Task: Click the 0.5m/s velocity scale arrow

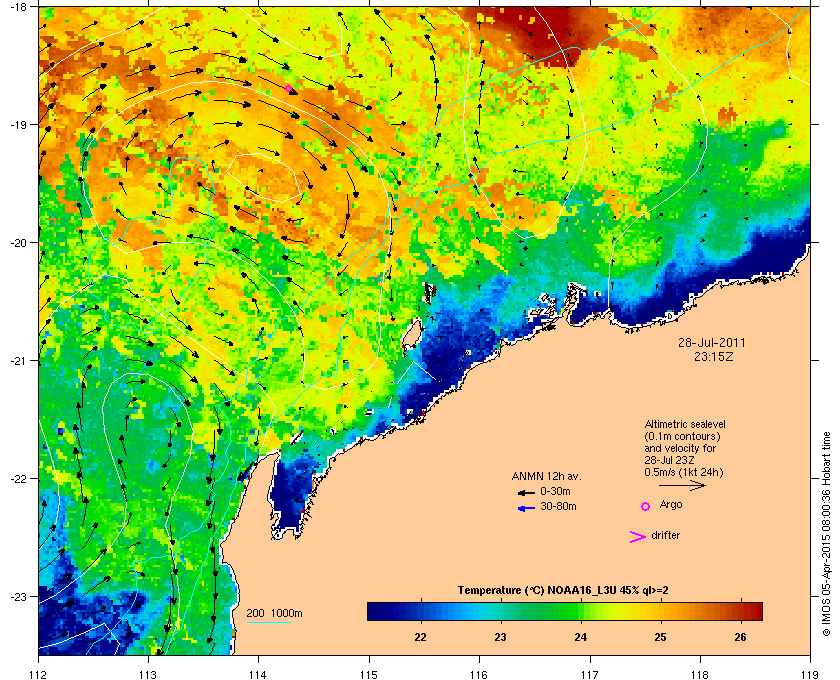Action: 682,486
